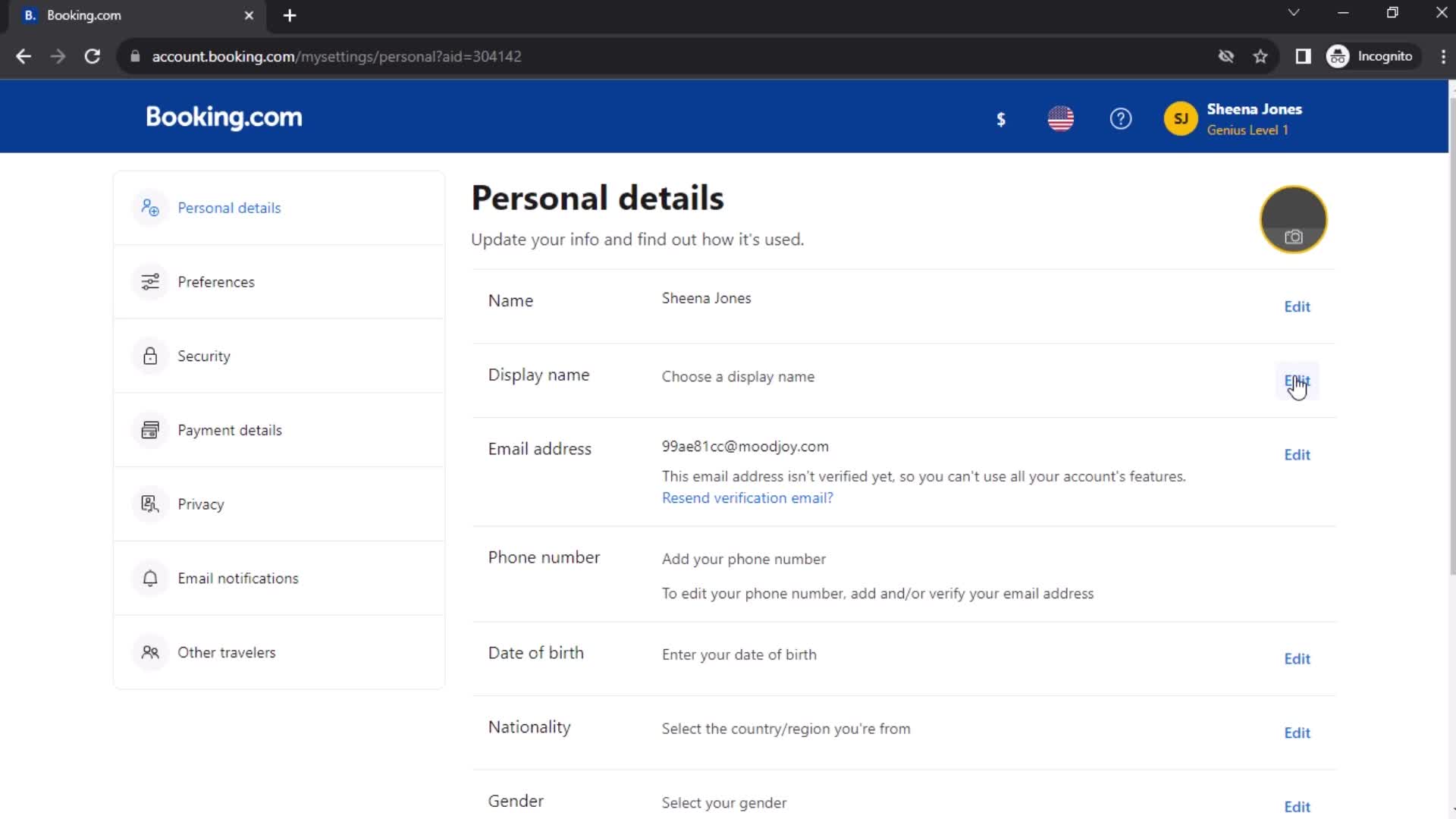This screenshot has width=1456, height=819.
Task: Open Security section
Action: (x=279, y=356)
